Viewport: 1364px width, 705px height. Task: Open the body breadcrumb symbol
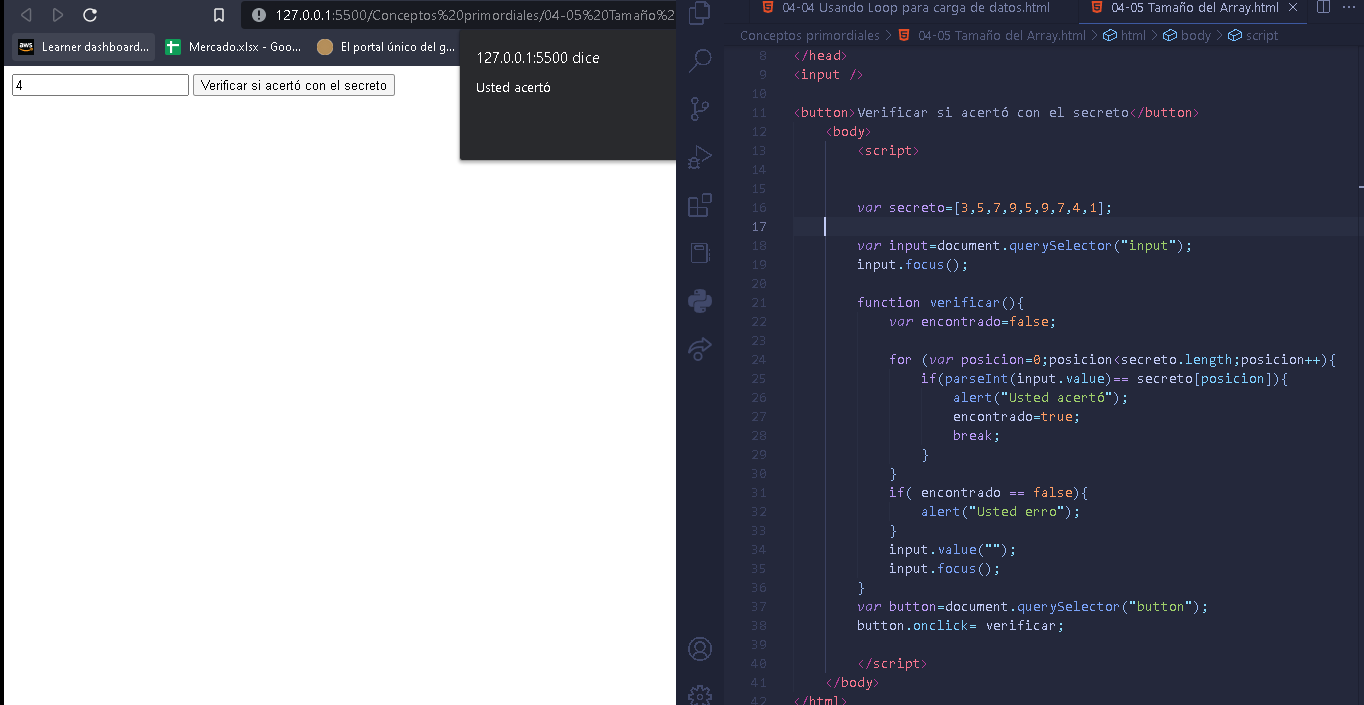point(1187,35)
